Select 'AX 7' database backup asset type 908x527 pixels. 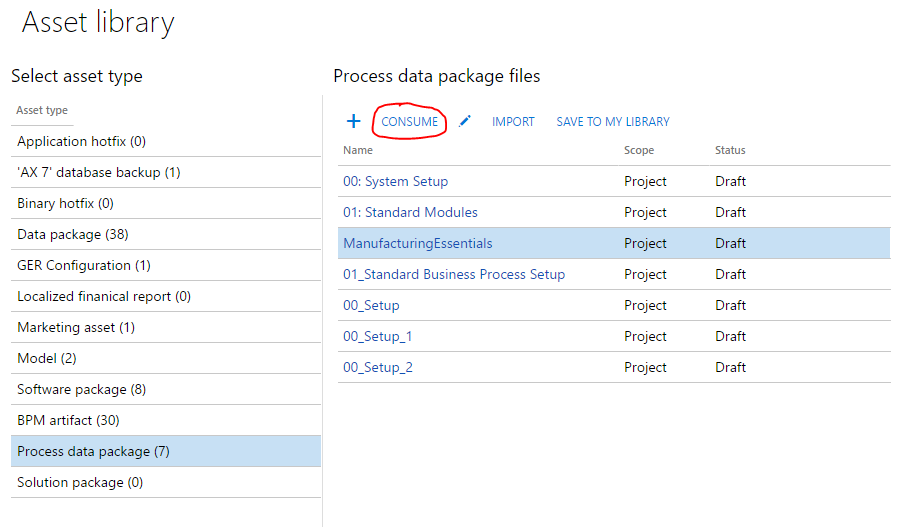coord(98,173)
